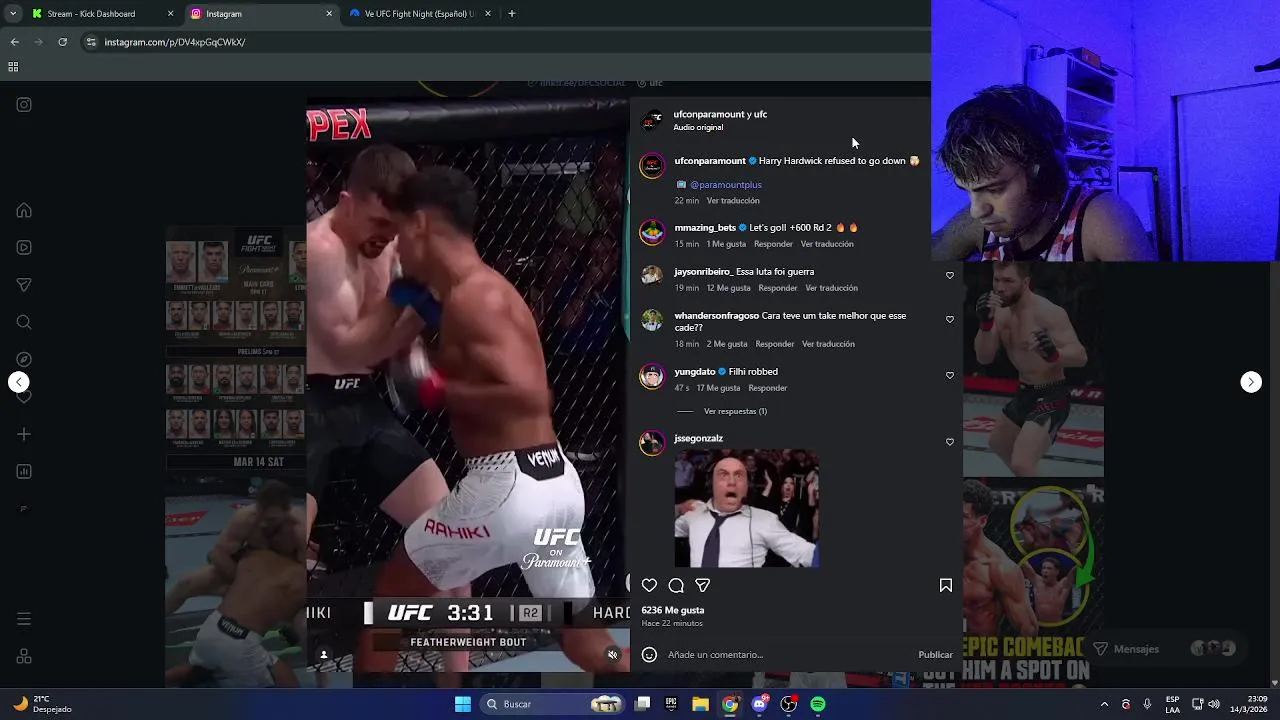Image resolution: width=1280 pixels, height=720 pixels.
Task: Open Explore compass icon in sidebar
Action: point(24,359)
